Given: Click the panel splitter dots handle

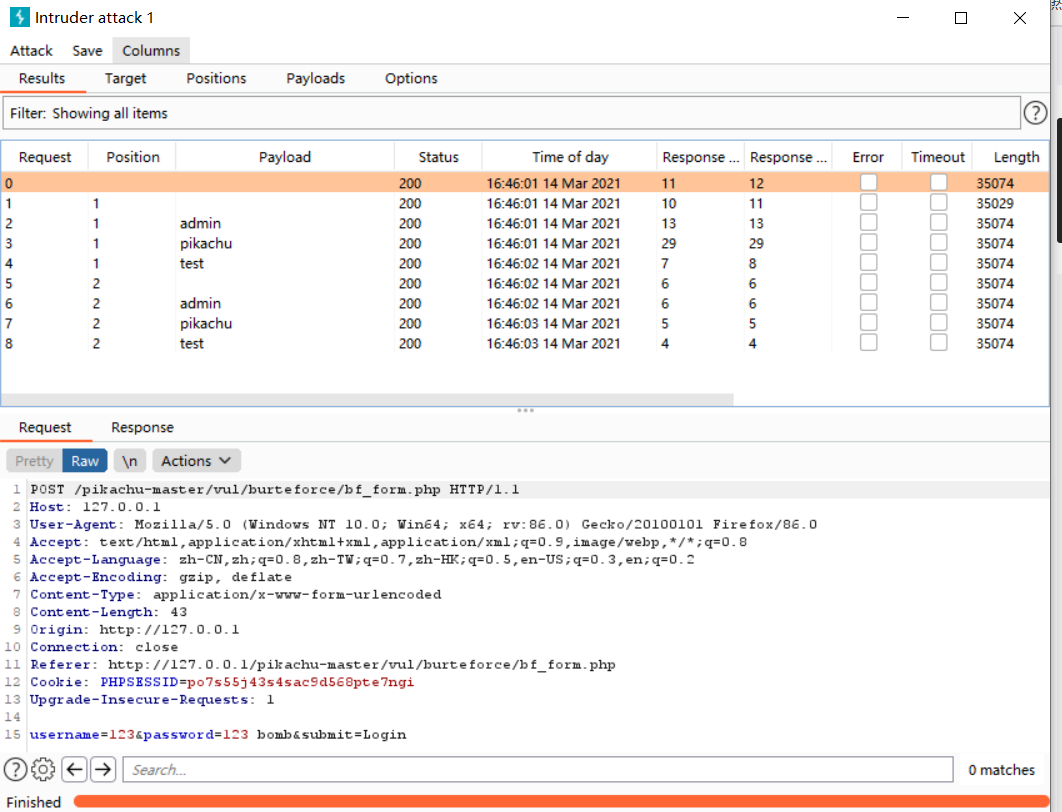Looking at the screenshot, I should 525,410.
